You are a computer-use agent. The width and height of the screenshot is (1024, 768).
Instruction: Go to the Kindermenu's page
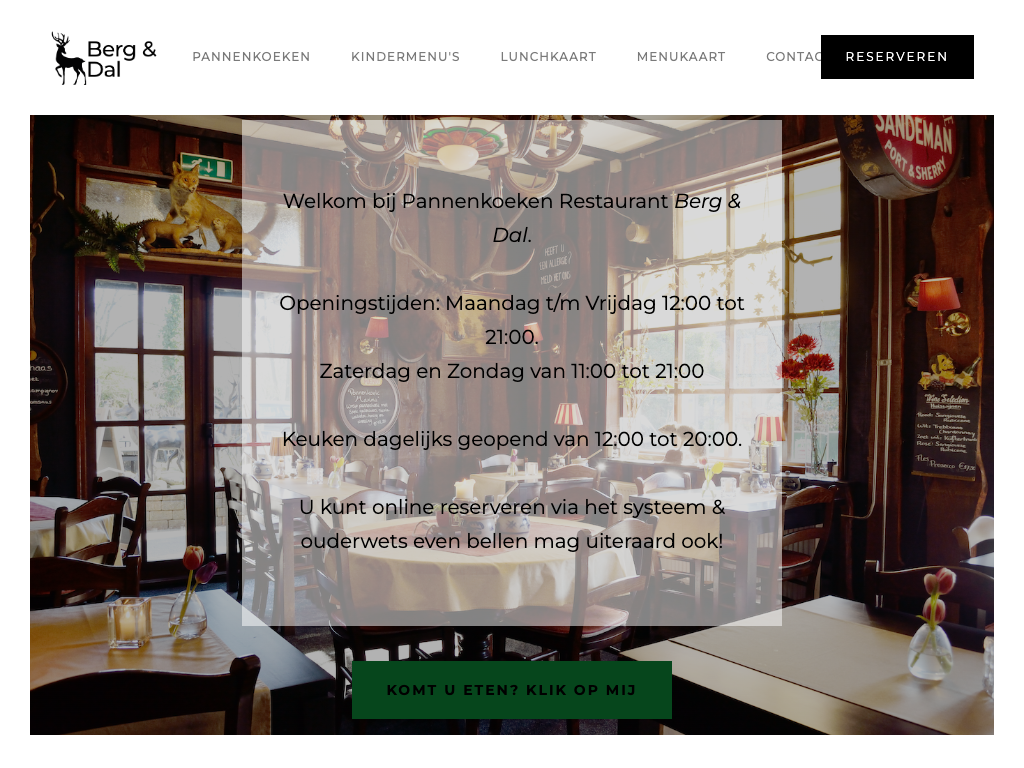click(x=406, y=57)
